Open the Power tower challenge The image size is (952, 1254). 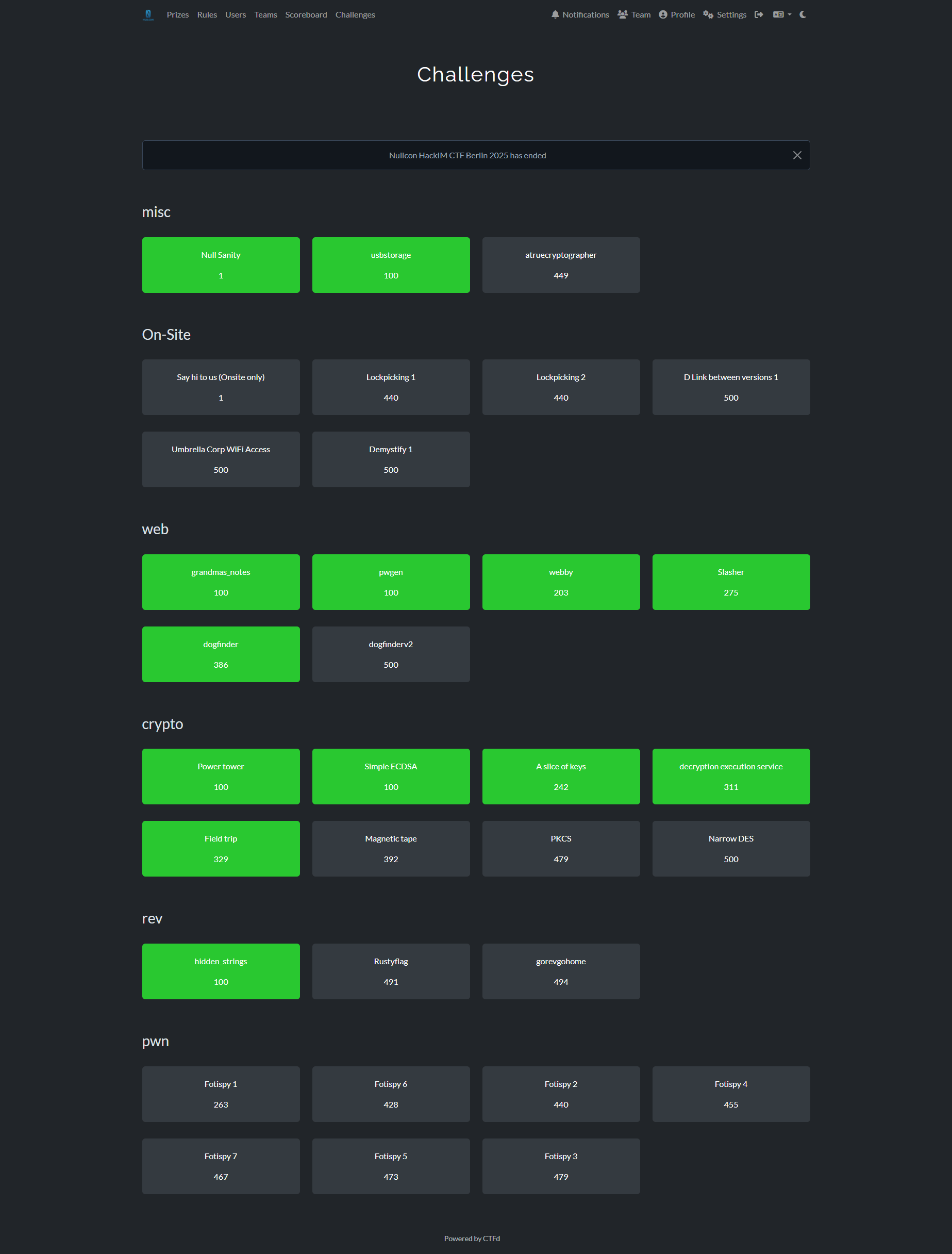tap(221, 777)
